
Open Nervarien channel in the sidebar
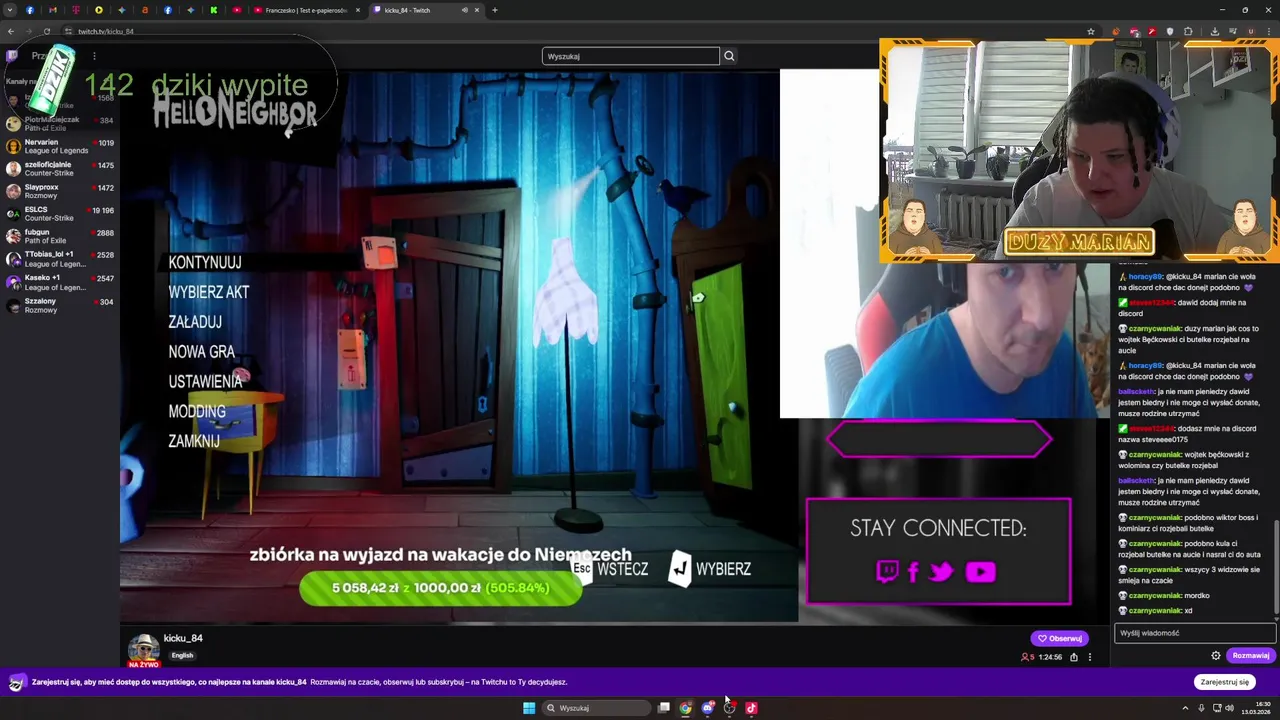[60, 146]
